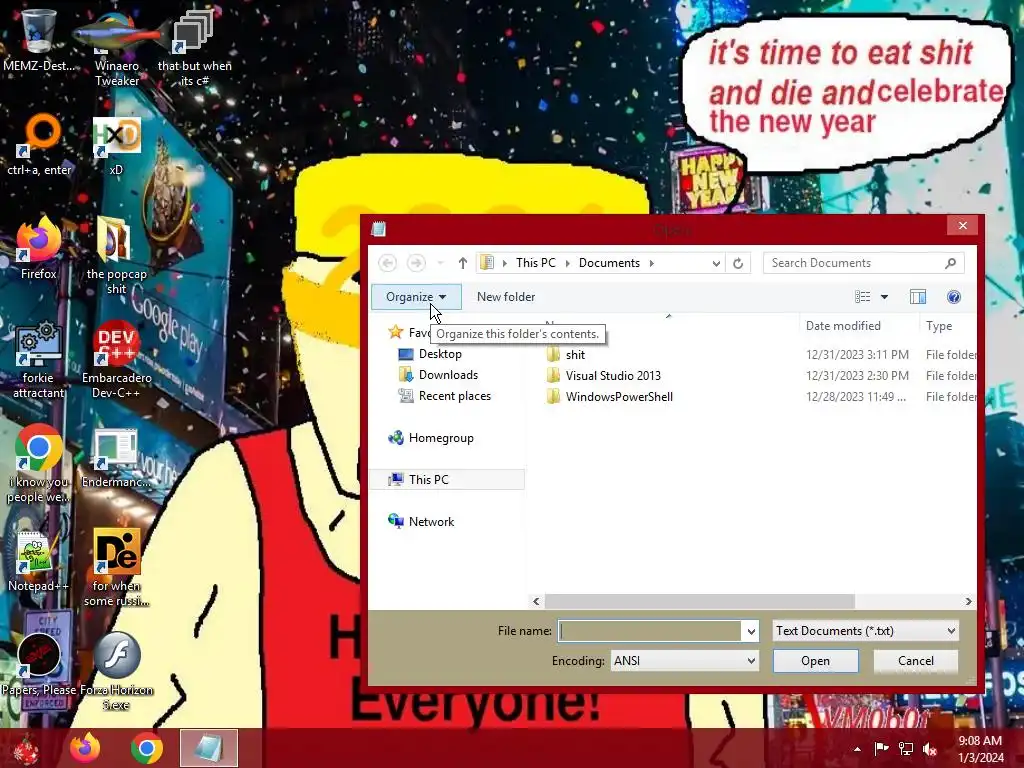Select the WindowsPowerShell folder
Viewport: 1024px width, 768px height.
coord(619,396)
